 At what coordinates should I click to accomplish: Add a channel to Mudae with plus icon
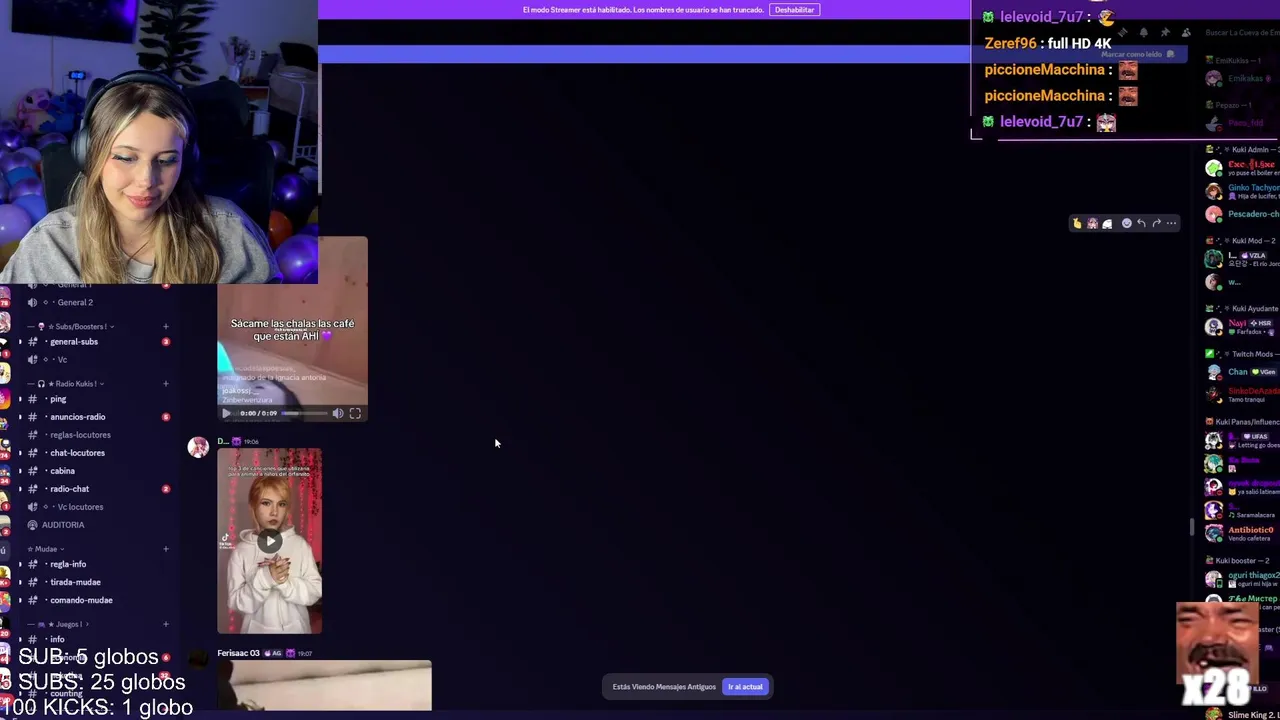[166, 549]
